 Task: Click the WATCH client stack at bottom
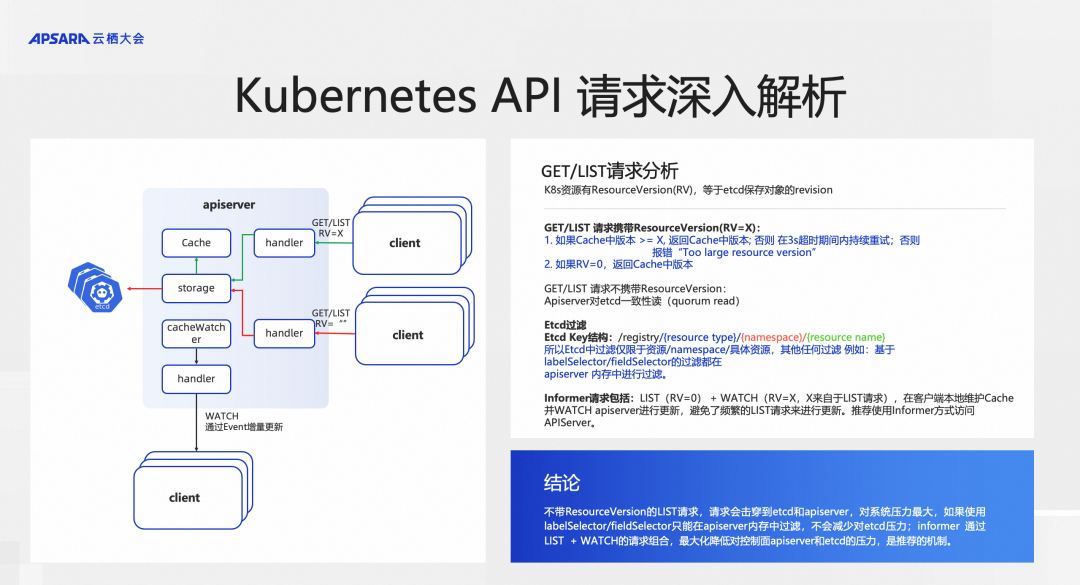(x=194, y=490)
